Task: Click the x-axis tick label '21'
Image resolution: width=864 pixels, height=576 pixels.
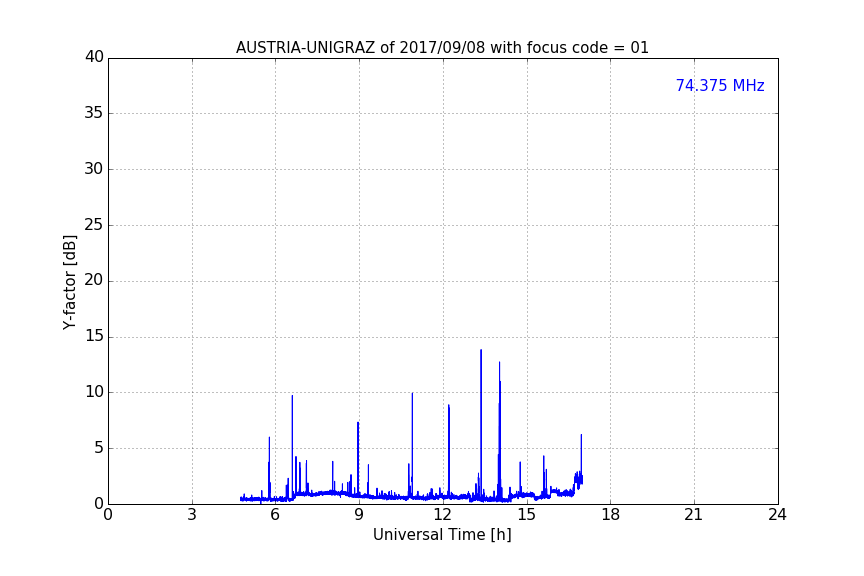Action: click(694, 515)
